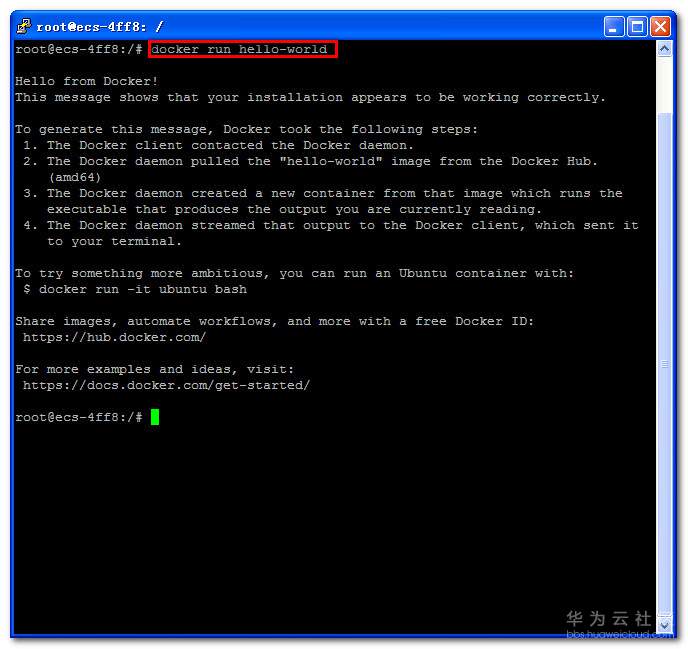
Task: Click the 'Share images, automate workflows' line
Action: pos(275,322)
